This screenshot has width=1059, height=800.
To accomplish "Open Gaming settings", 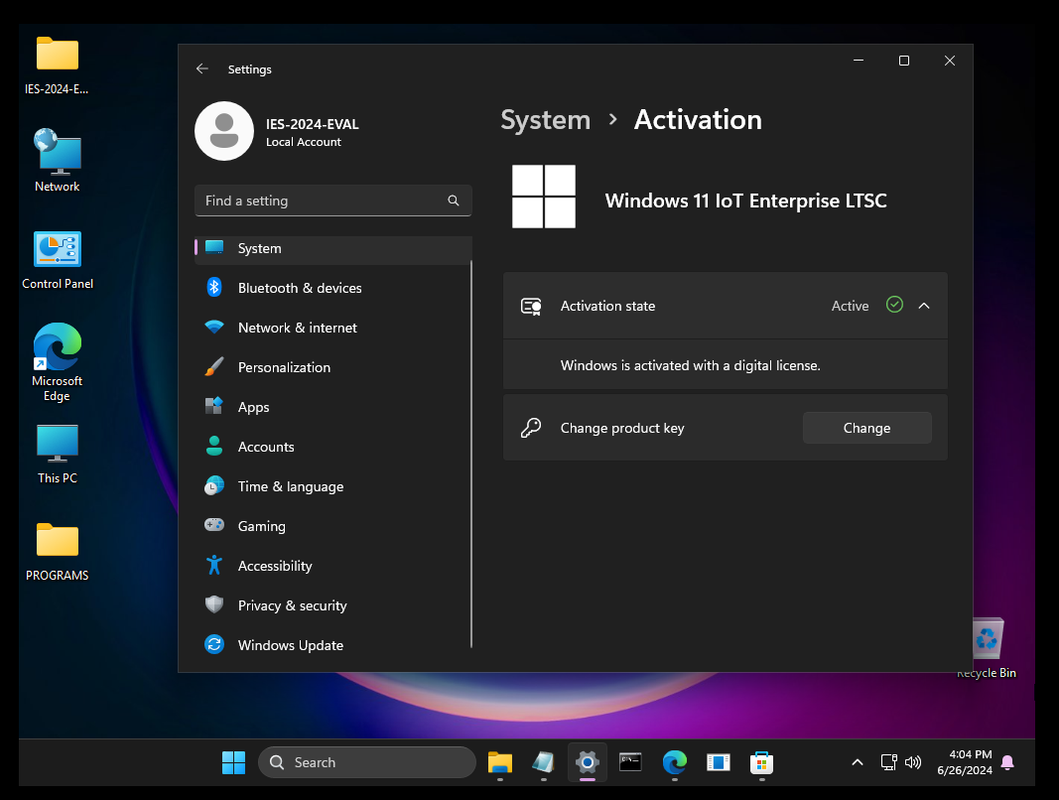I will pyautogui.click(x=333, y=527).
